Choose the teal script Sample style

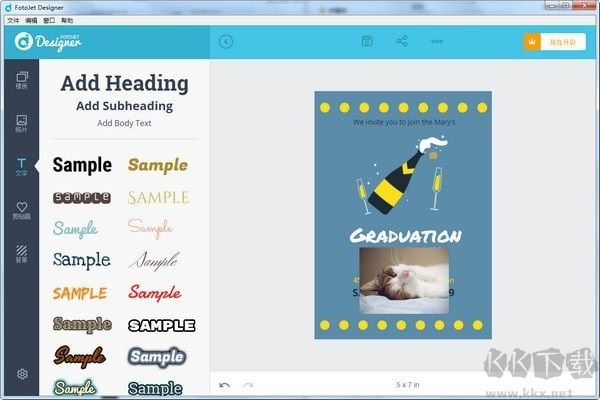76,229
